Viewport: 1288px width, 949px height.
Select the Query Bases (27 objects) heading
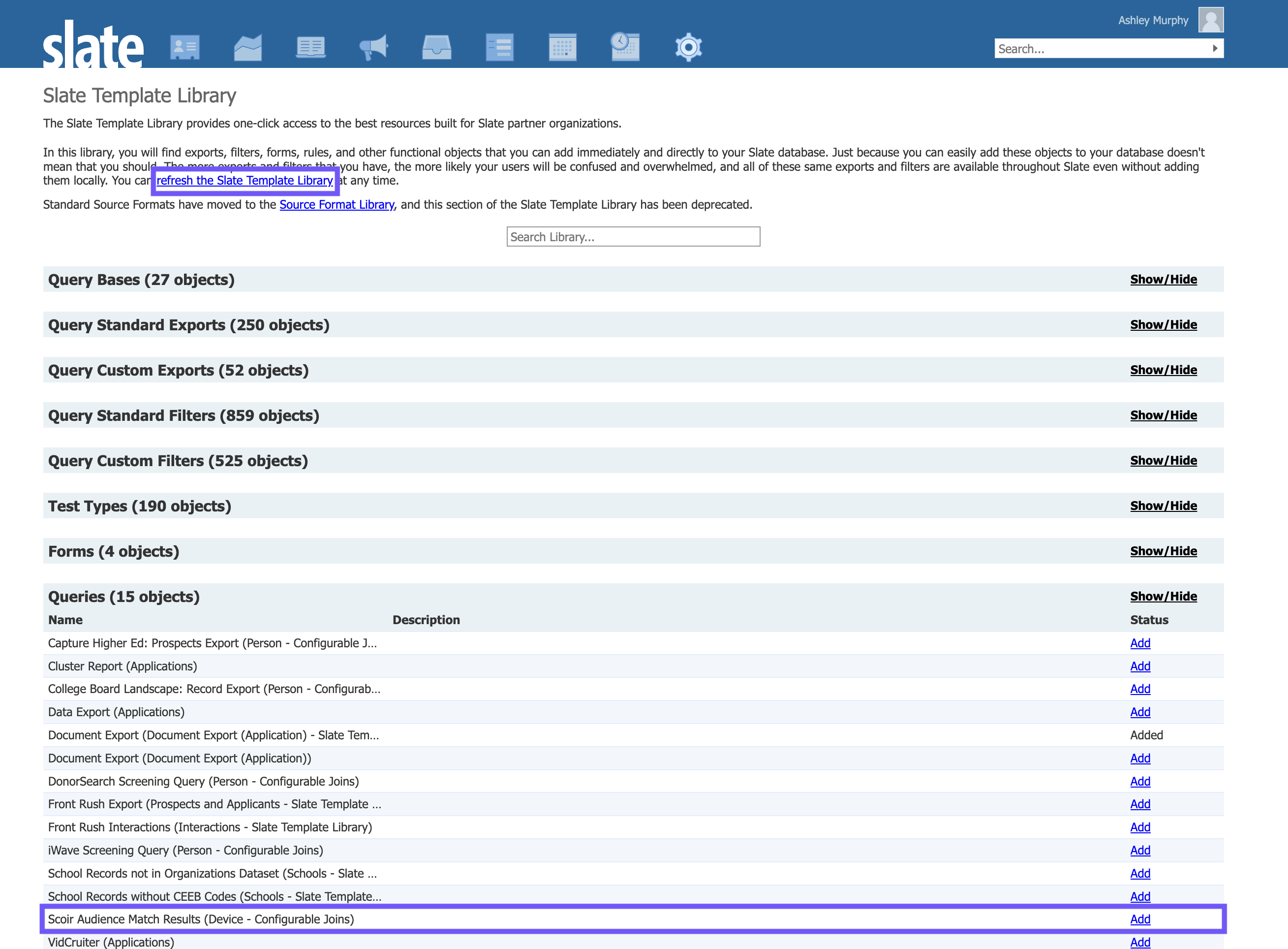pyautogui.click(x=141, y=280)
